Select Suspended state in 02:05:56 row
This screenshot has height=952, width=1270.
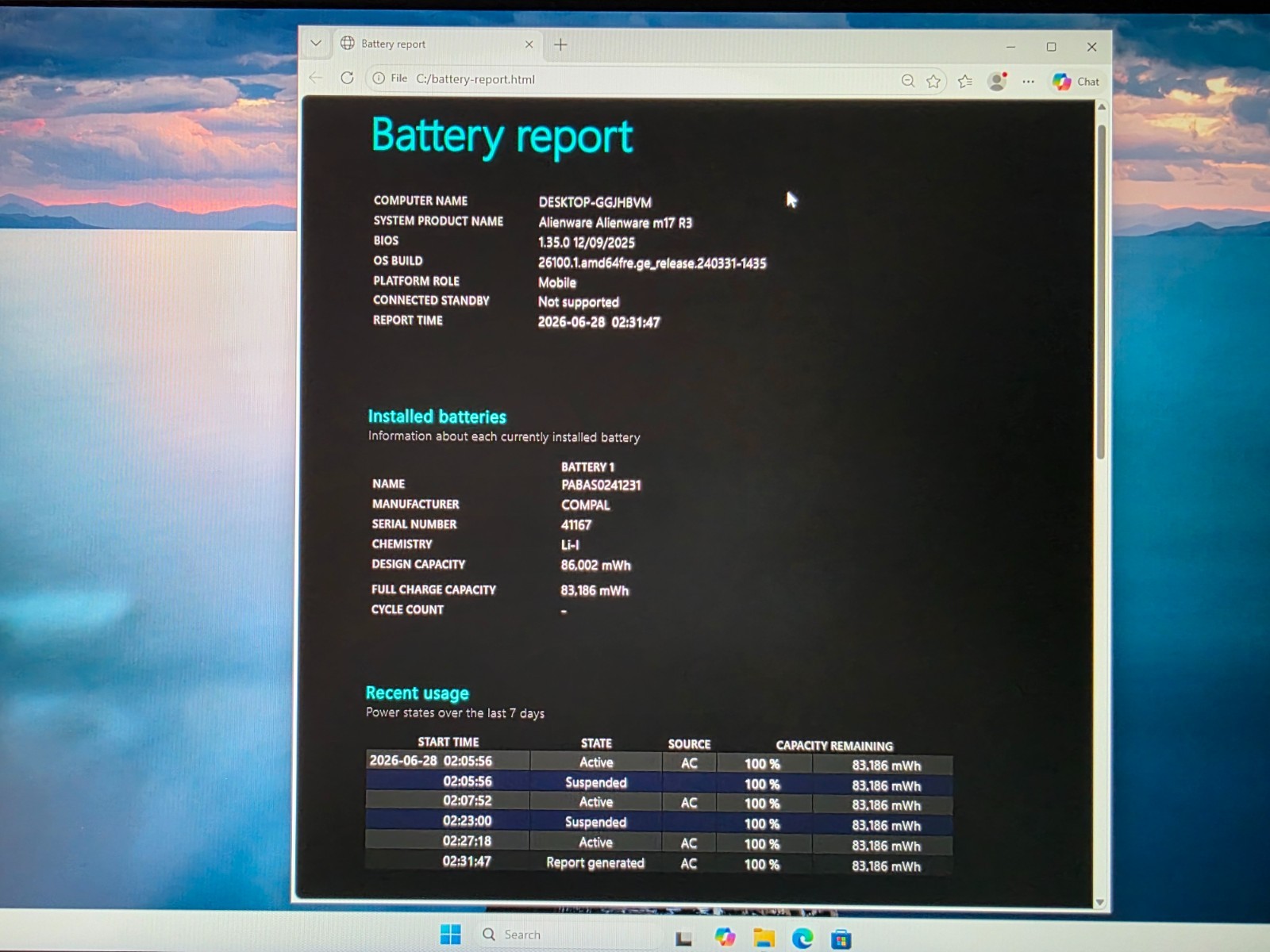pos(595,782)
